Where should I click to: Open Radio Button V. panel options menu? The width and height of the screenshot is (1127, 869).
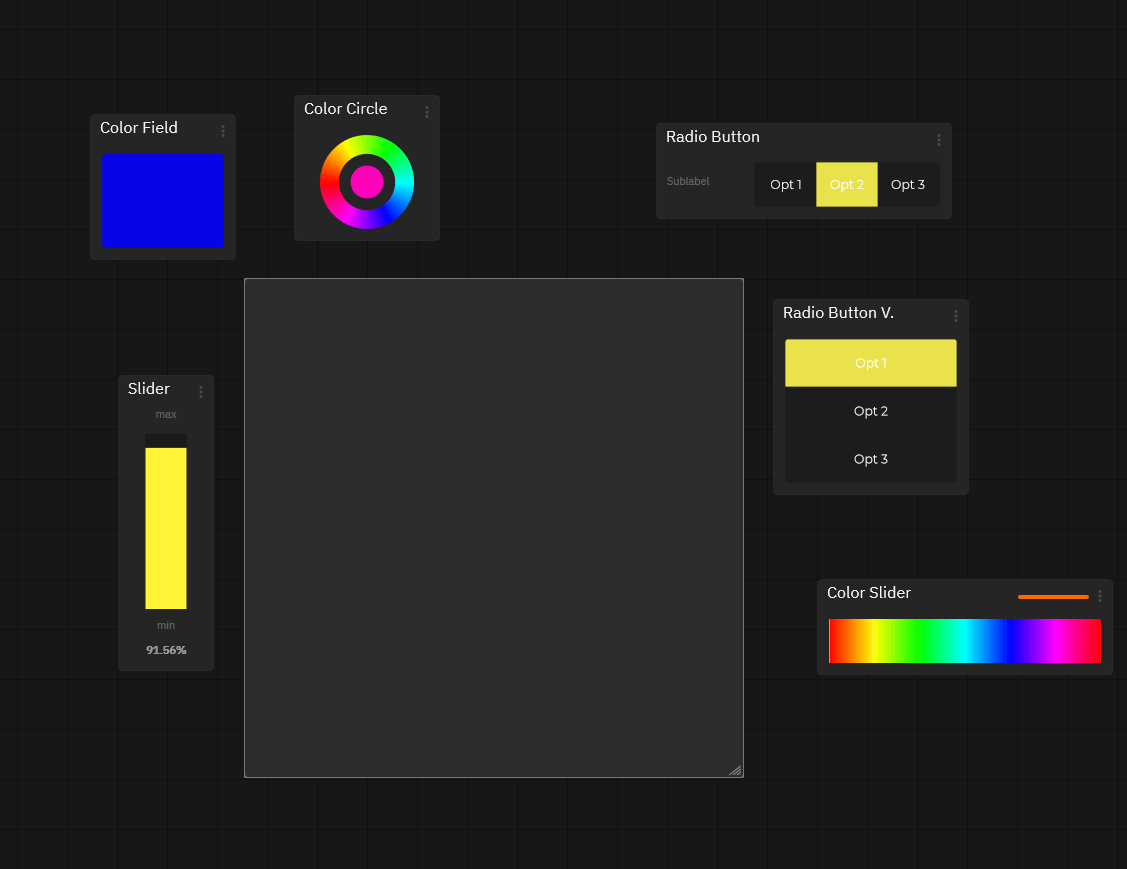pos(955,316)
